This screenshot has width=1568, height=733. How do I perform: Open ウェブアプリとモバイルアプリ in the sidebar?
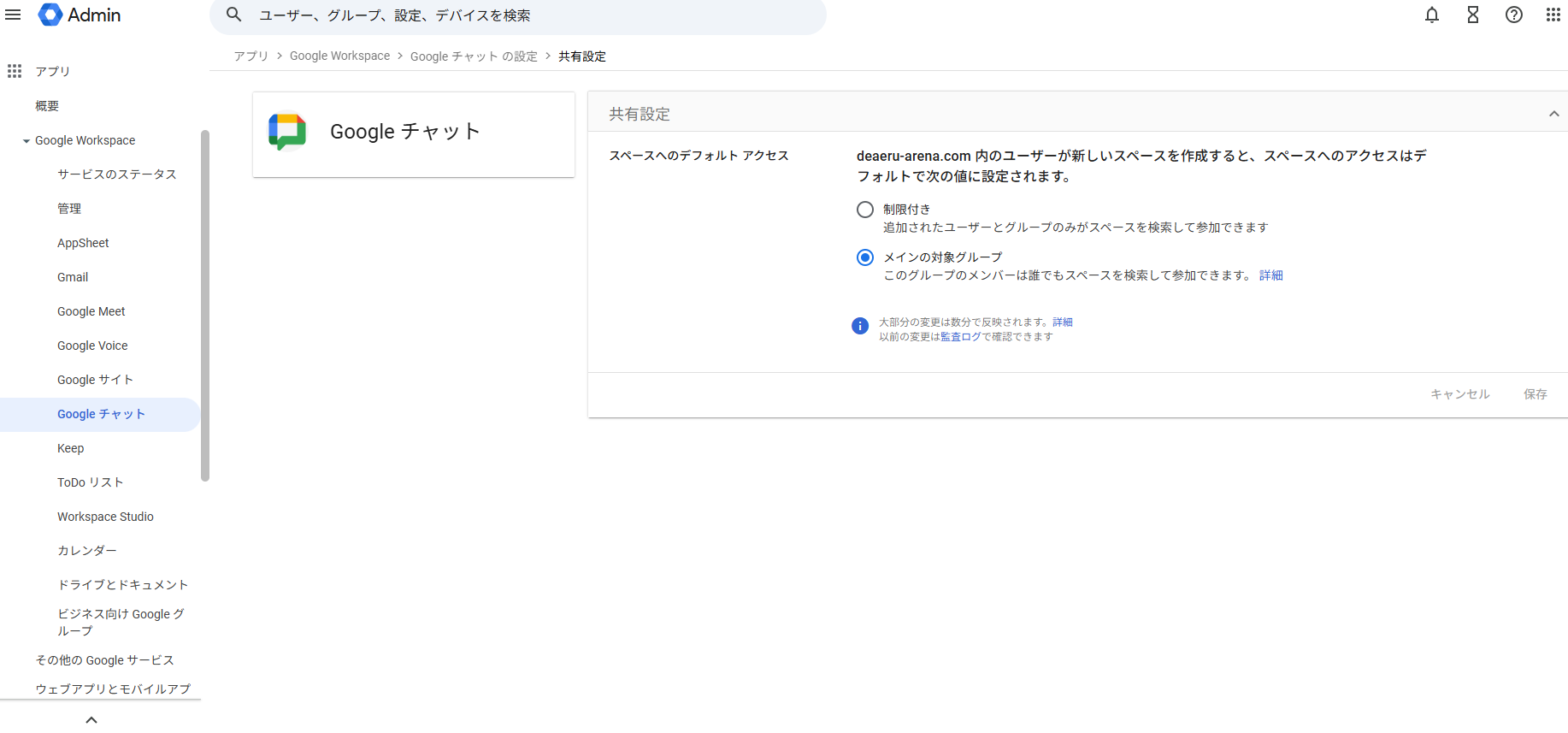point(113,689)
